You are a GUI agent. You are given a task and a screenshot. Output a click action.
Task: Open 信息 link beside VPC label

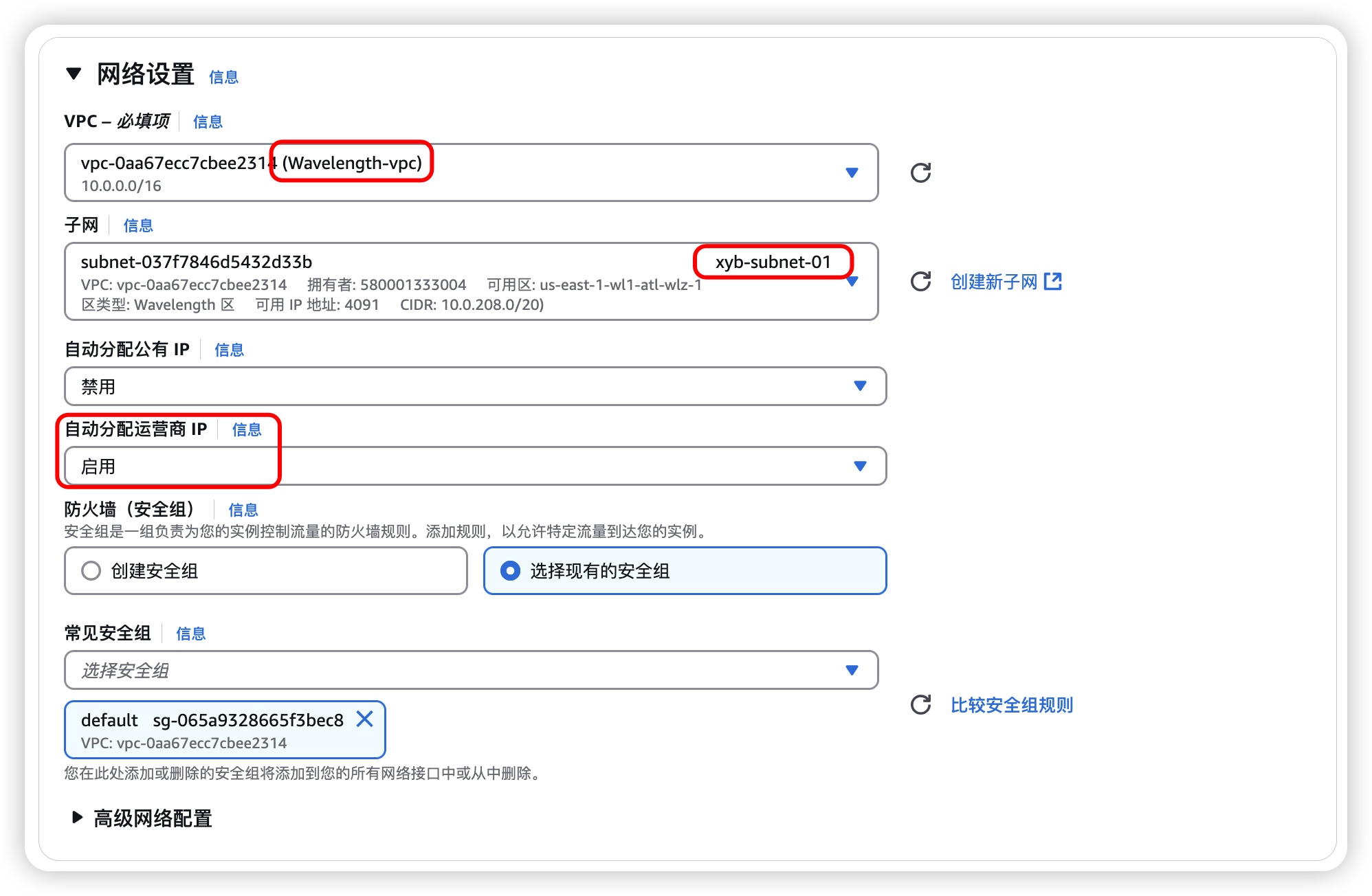pyautogui.click(x=208, y=122)
